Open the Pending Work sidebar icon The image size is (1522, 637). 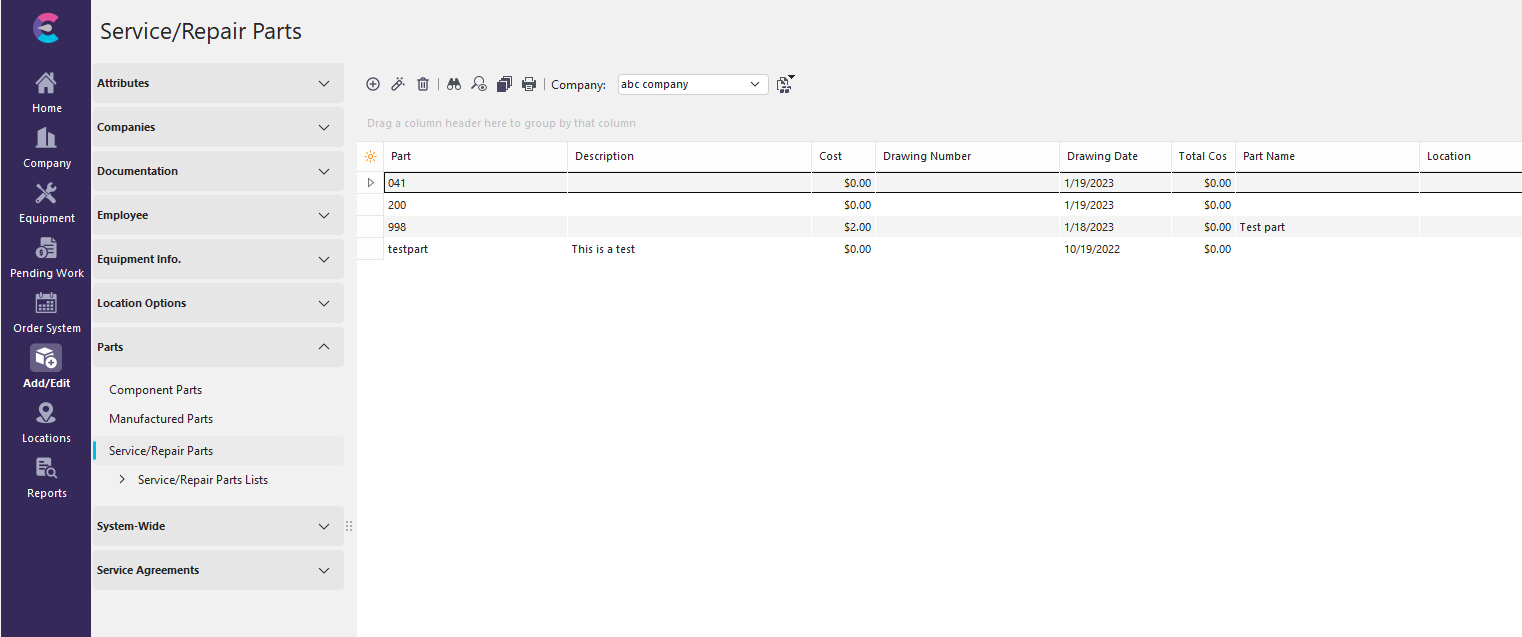pyautogui.click(x=46, y=258)
